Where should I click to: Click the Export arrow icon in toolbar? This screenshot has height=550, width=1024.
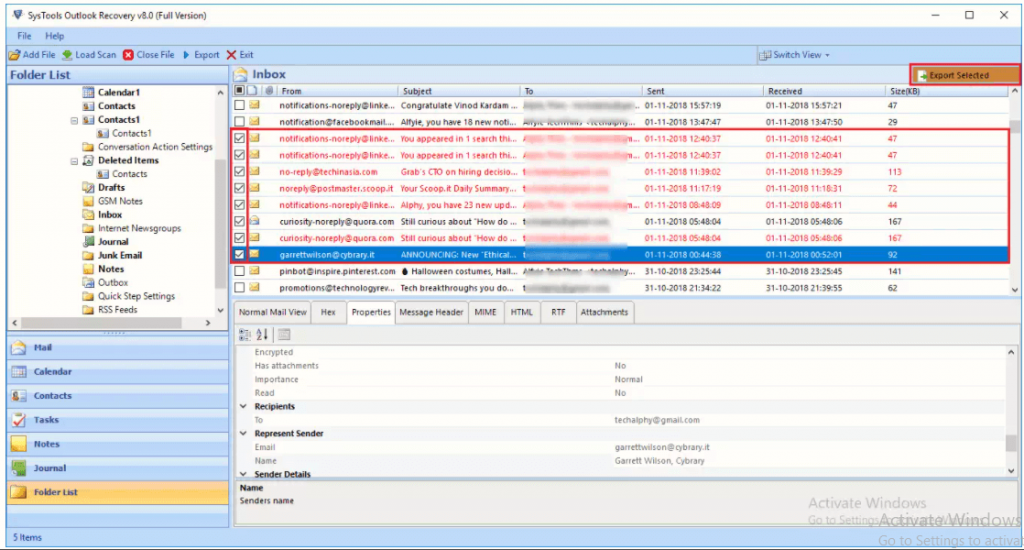[x=186, y=55]
